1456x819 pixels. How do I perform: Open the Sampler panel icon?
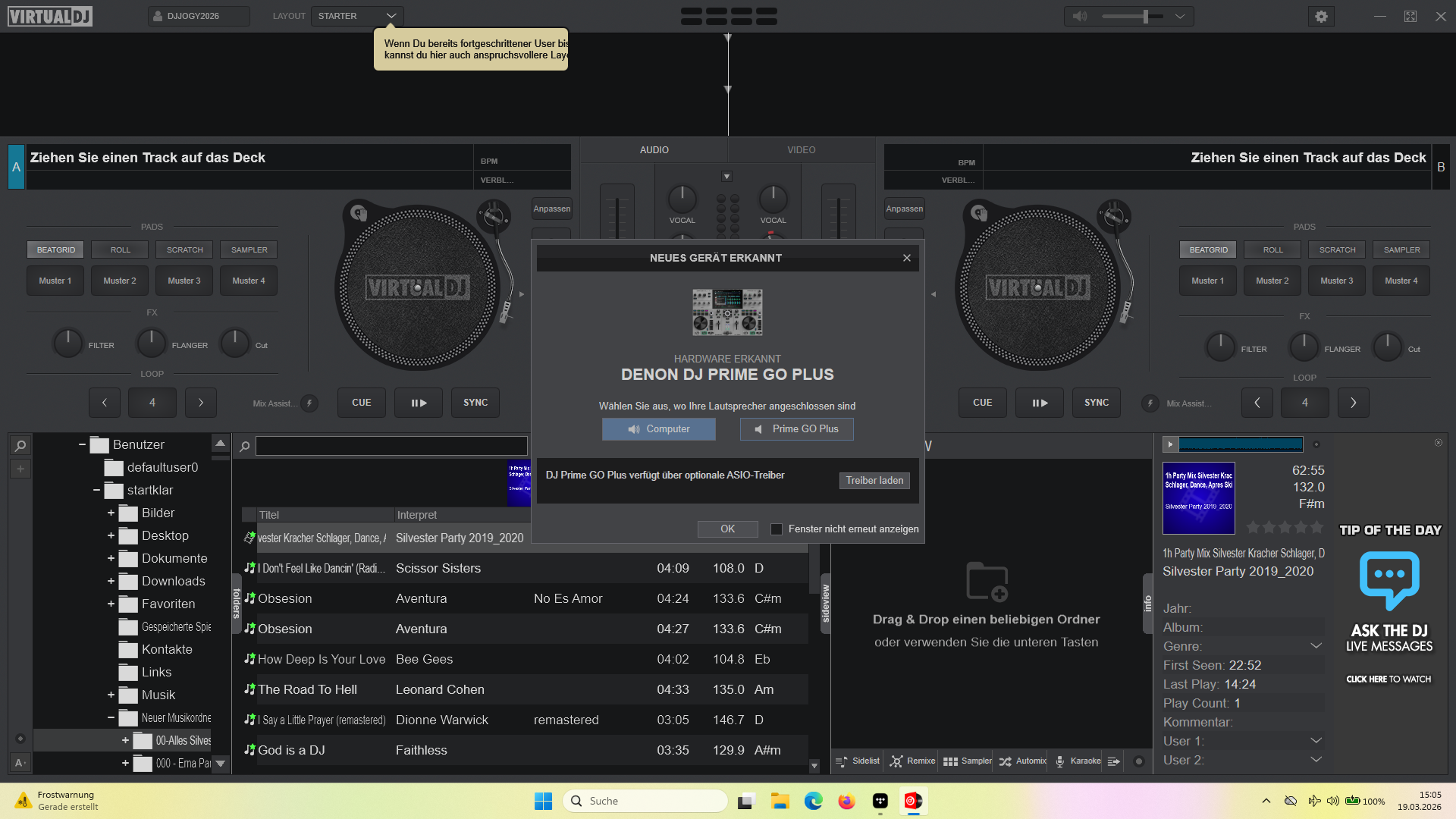click(951, 761)
